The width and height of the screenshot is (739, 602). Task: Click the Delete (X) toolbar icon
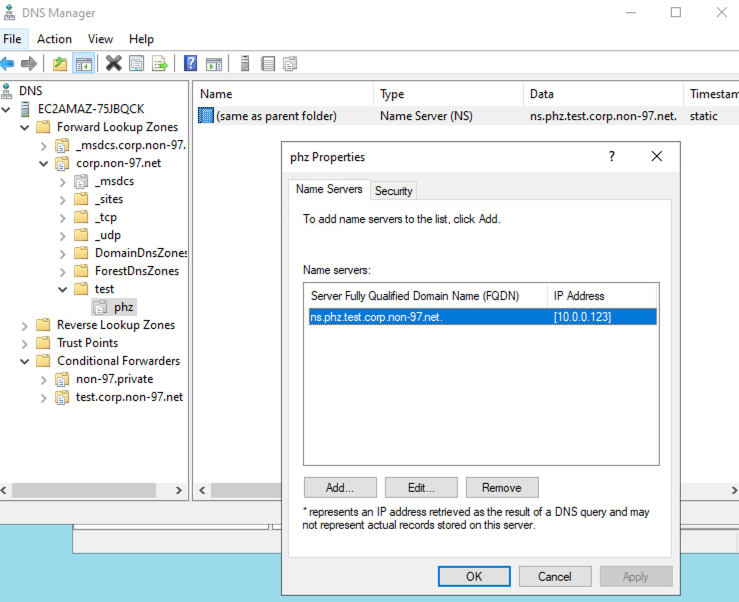click(113, 64)
